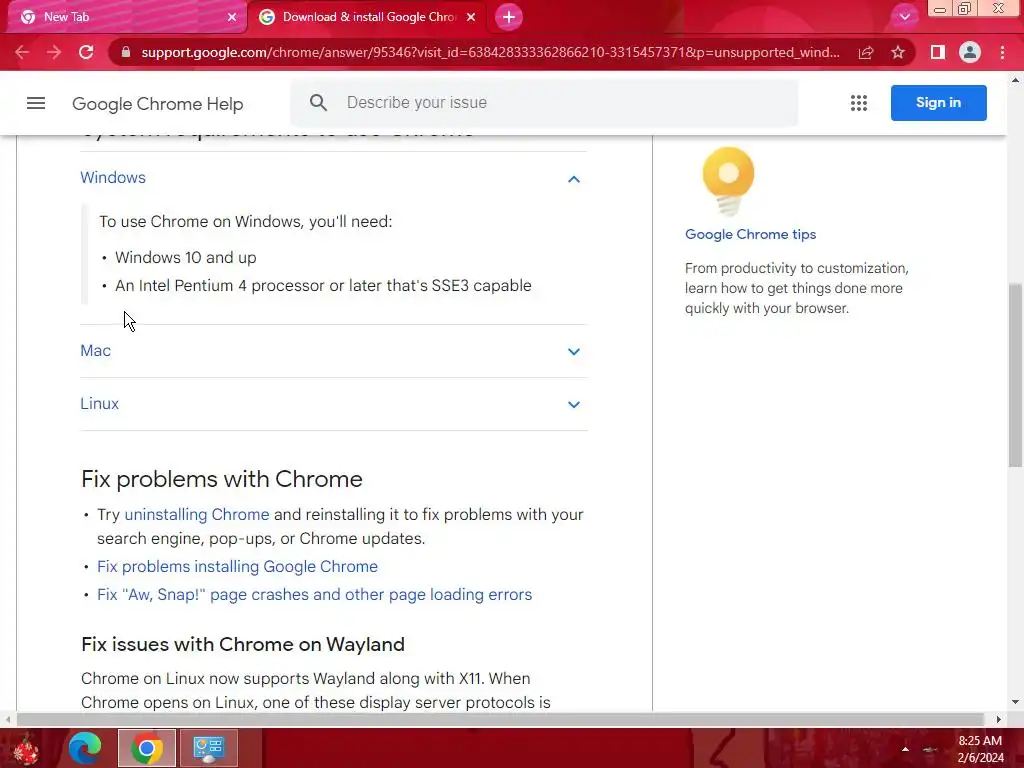Launch Microsoft Edge from taskbar
Image resolution: width=1024 pixels, height=768 pixels.
85,748
